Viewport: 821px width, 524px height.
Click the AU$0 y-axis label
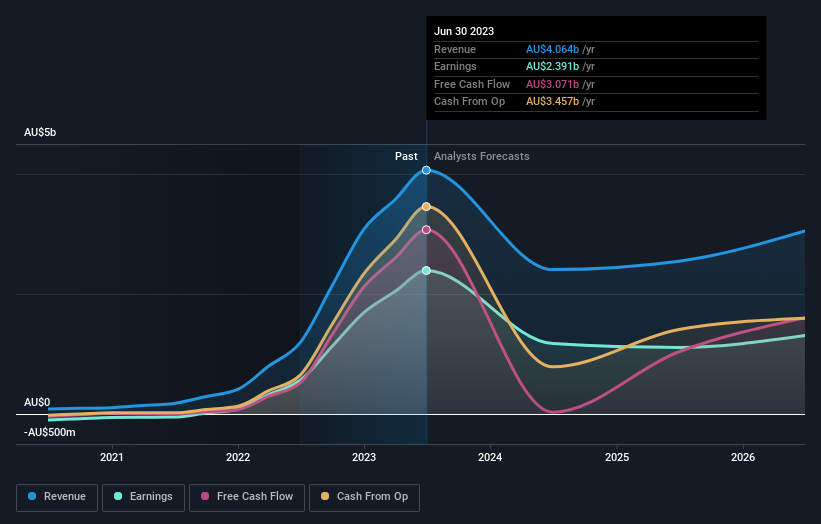click(37, 403)
